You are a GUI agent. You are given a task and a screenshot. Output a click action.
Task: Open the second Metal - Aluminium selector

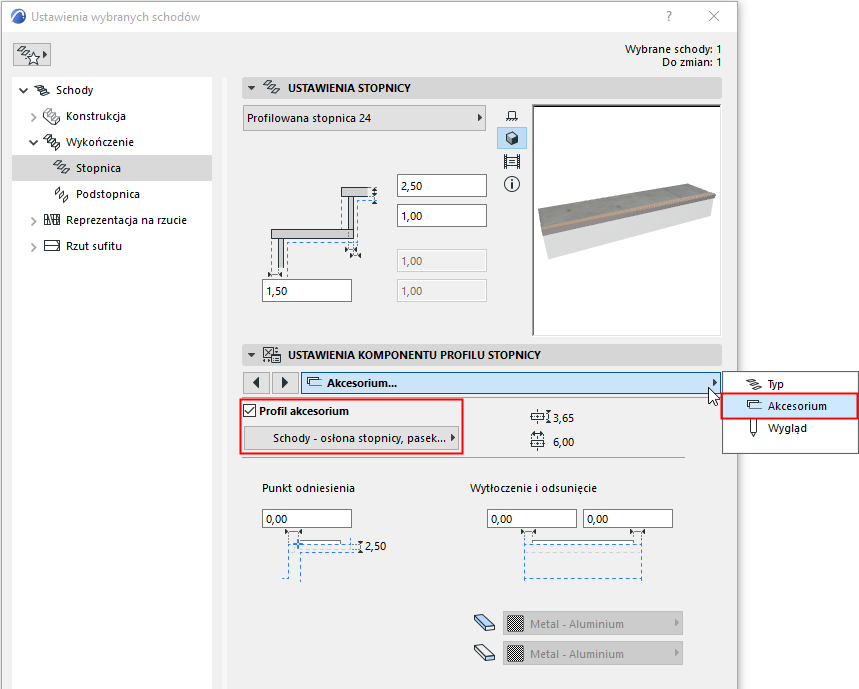point(593,653)
